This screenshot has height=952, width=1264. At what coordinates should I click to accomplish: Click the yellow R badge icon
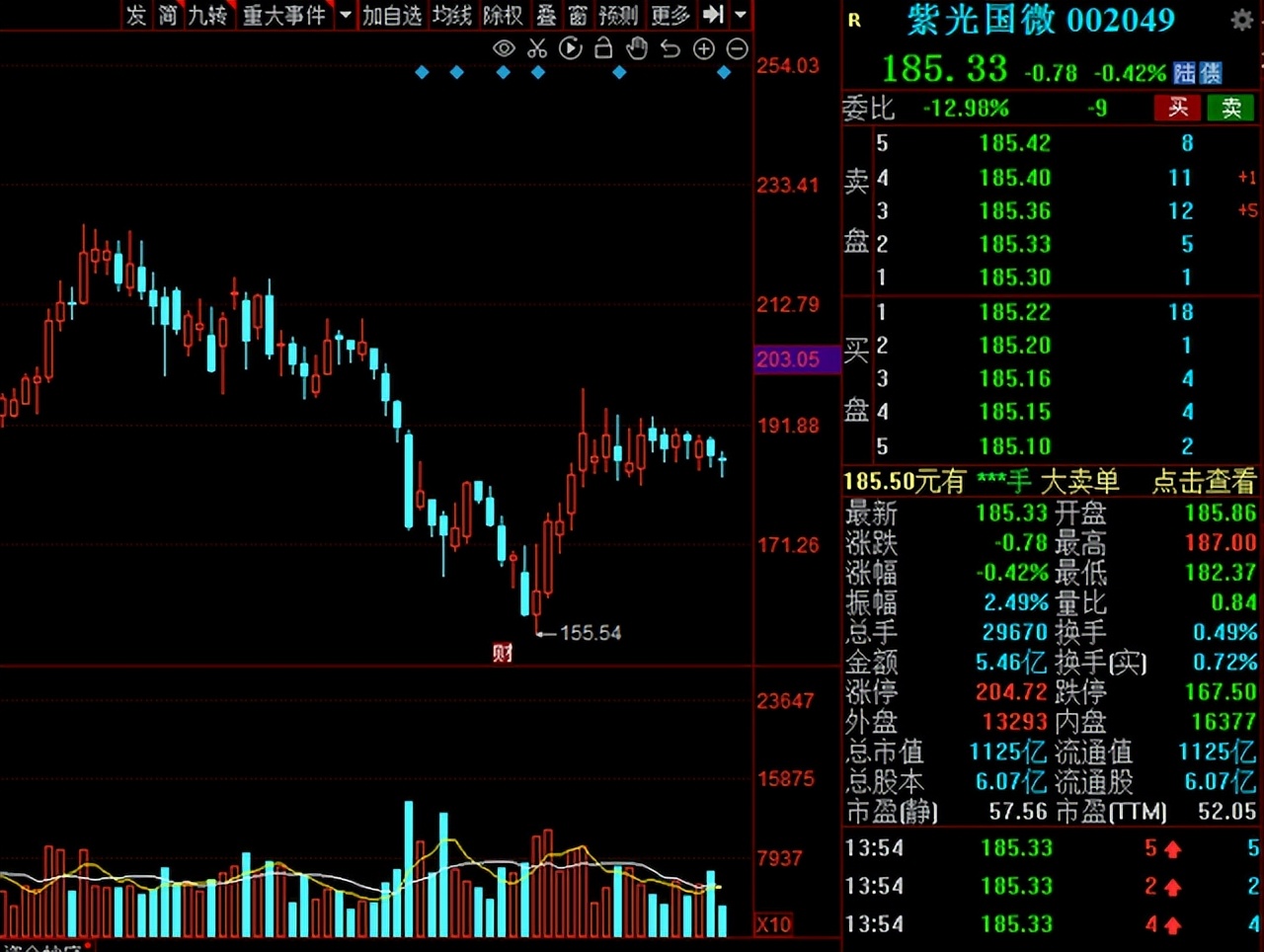pos(854,20)
